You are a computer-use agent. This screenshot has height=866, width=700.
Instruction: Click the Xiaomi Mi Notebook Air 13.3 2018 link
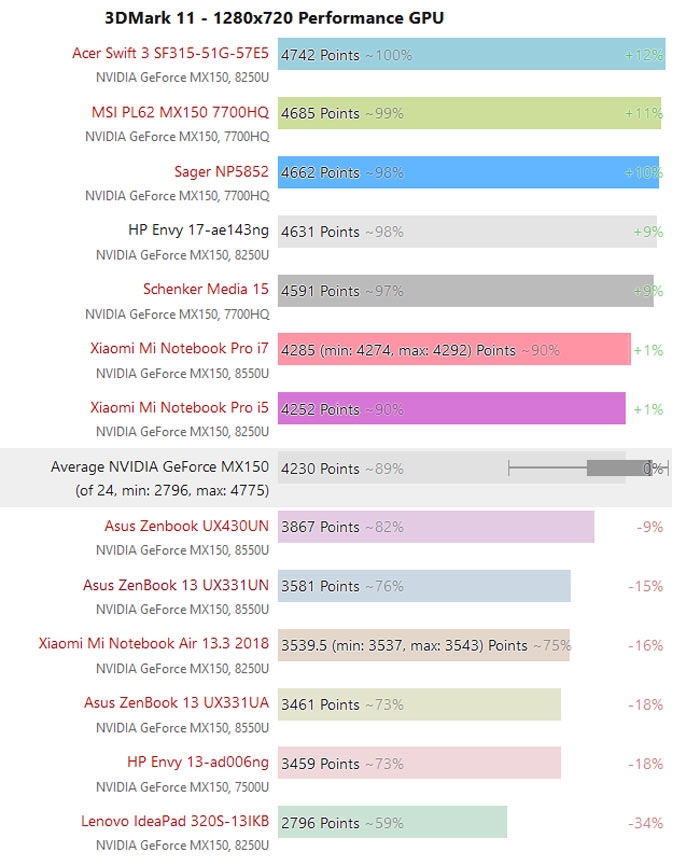coord(154,644)
